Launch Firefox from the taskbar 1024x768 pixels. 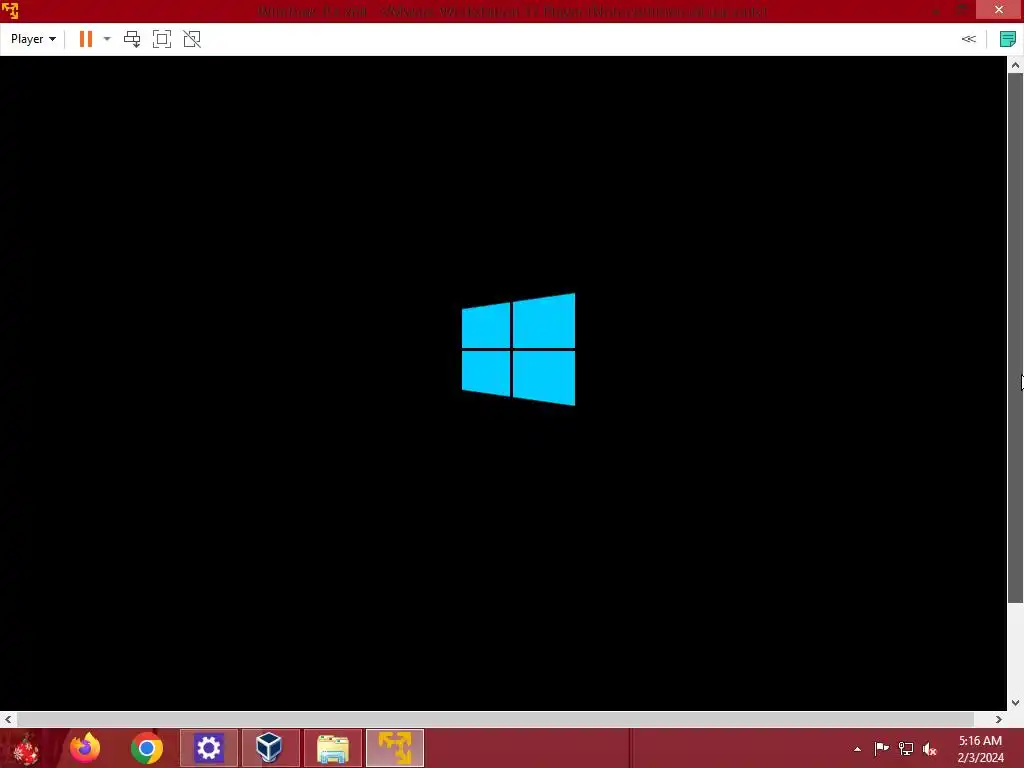(85, 748)
